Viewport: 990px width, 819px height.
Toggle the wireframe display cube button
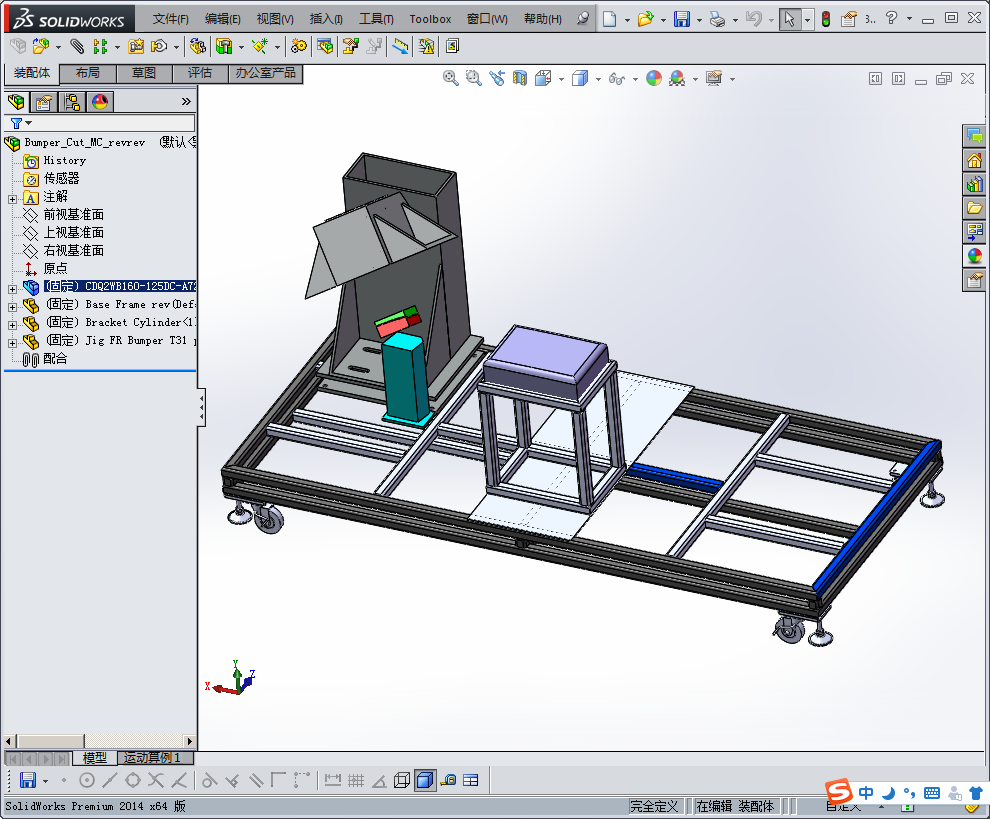tap(402, 780)
